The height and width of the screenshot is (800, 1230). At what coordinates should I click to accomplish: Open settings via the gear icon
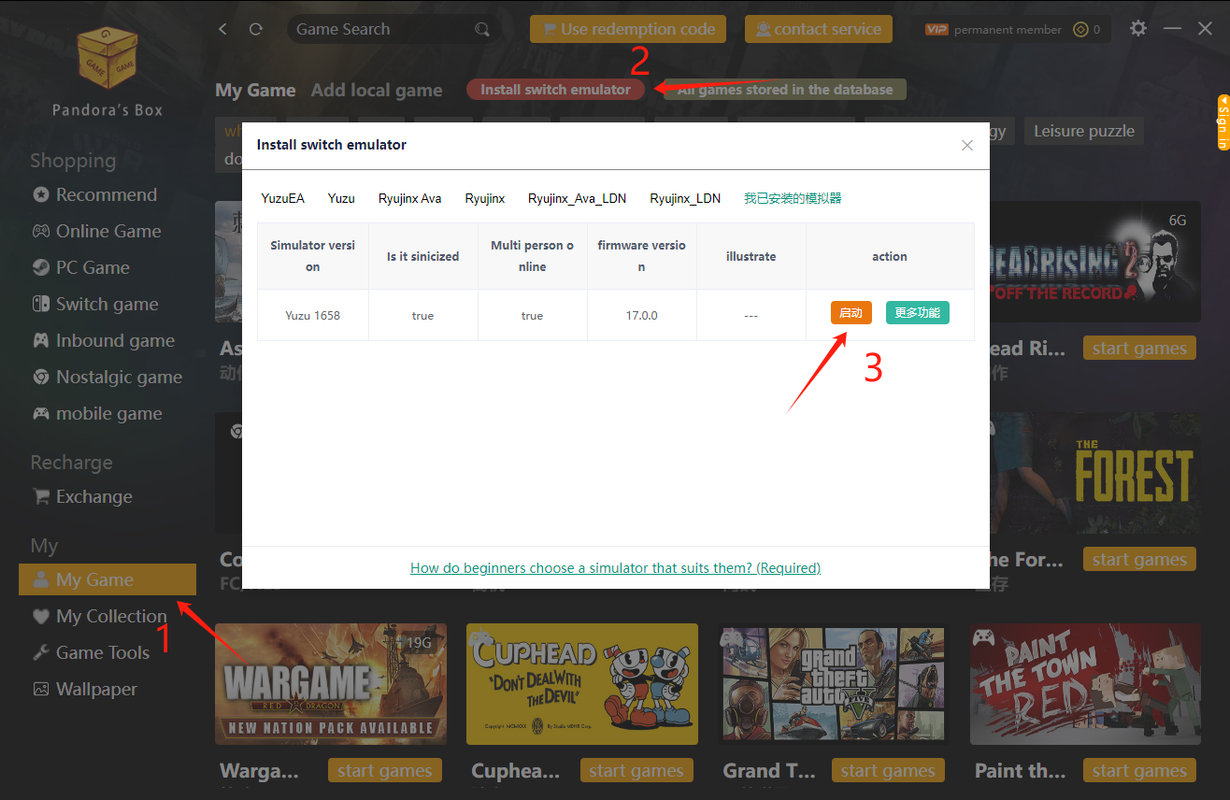coord(1138,29)
